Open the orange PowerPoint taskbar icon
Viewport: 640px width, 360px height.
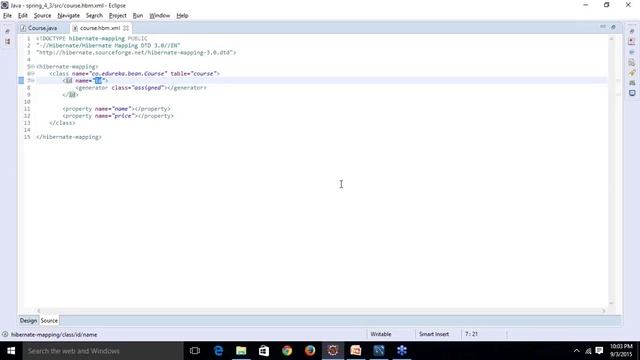coord(356,351)
